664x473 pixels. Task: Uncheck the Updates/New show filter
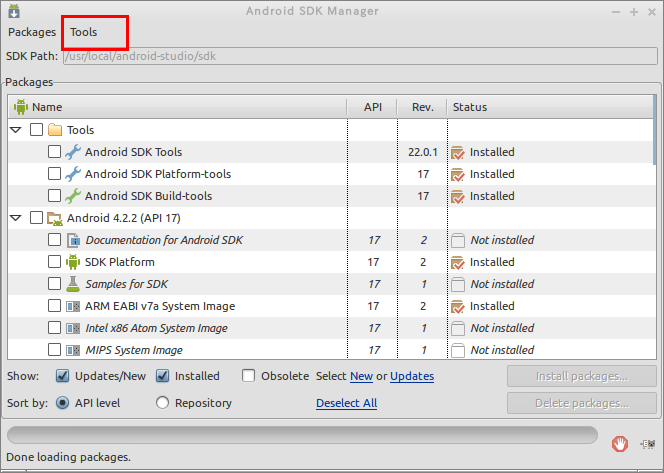pos(63,376)
